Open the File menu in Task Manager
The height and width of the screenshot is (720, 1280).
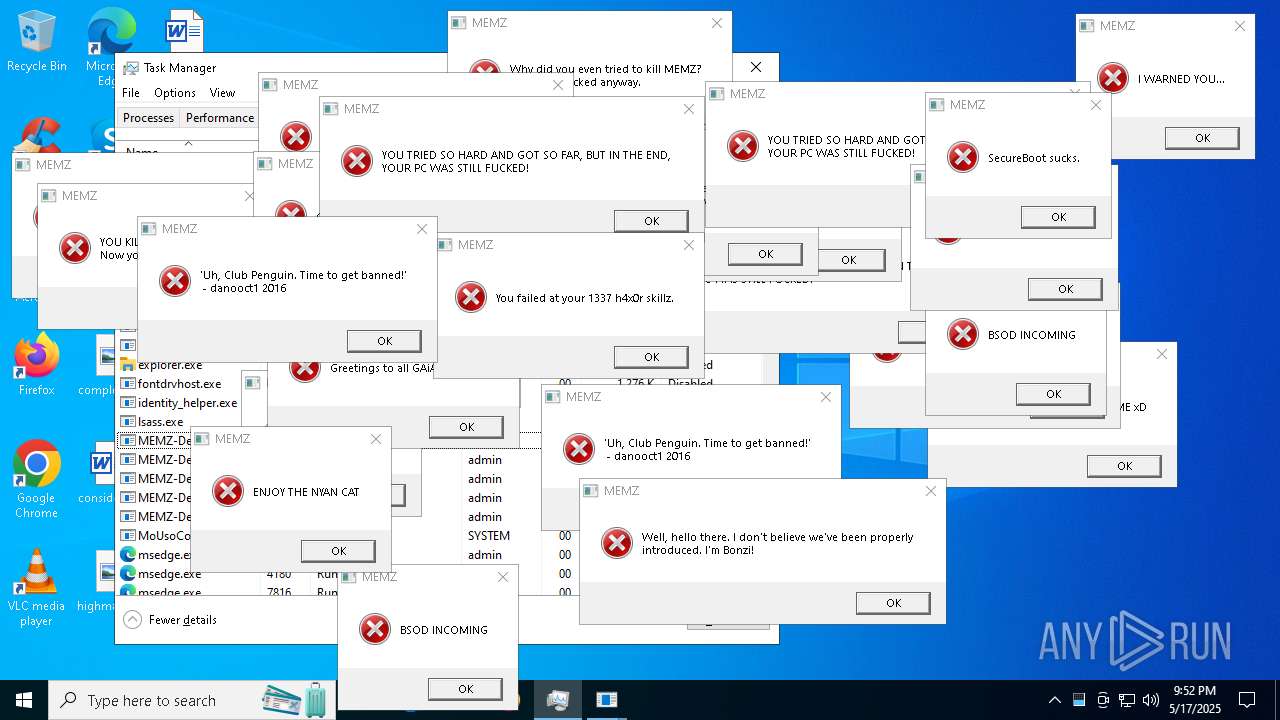(x=131, y=93)
